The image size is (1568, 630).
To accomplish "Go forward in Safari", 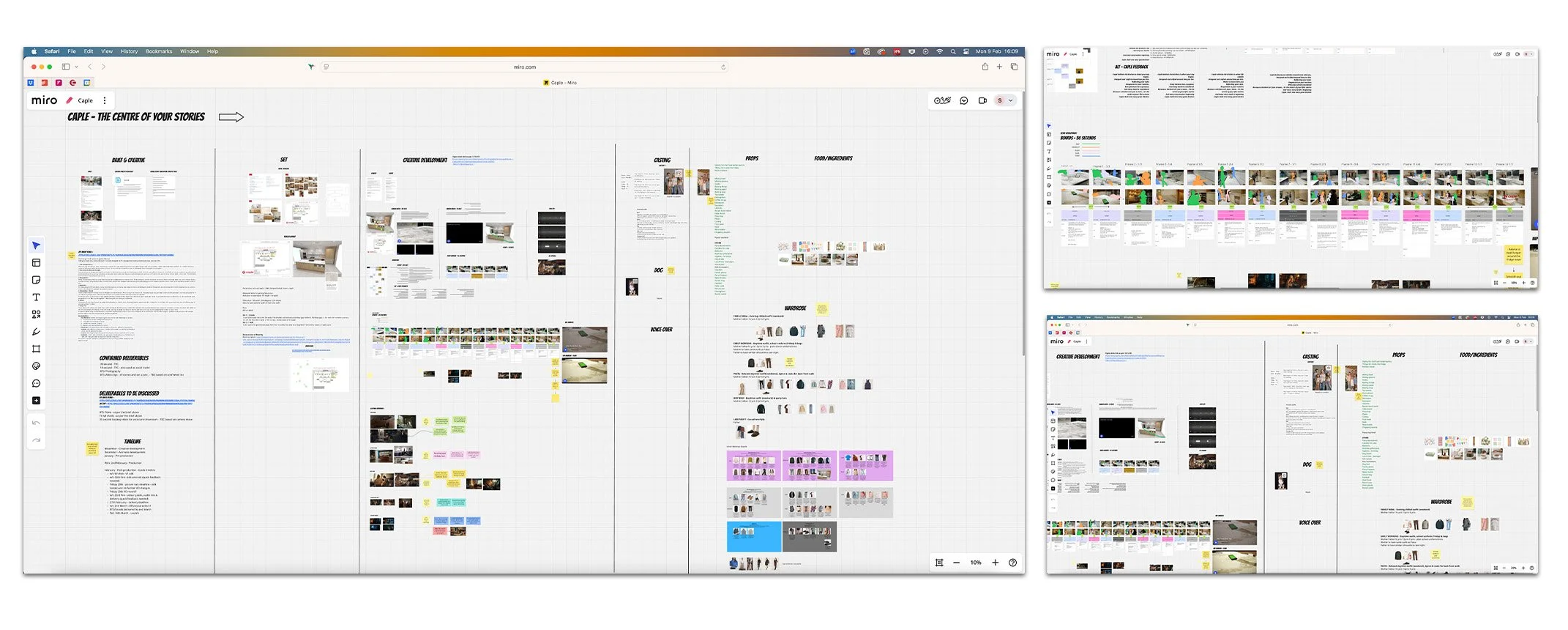I will [x=103, y=67].
